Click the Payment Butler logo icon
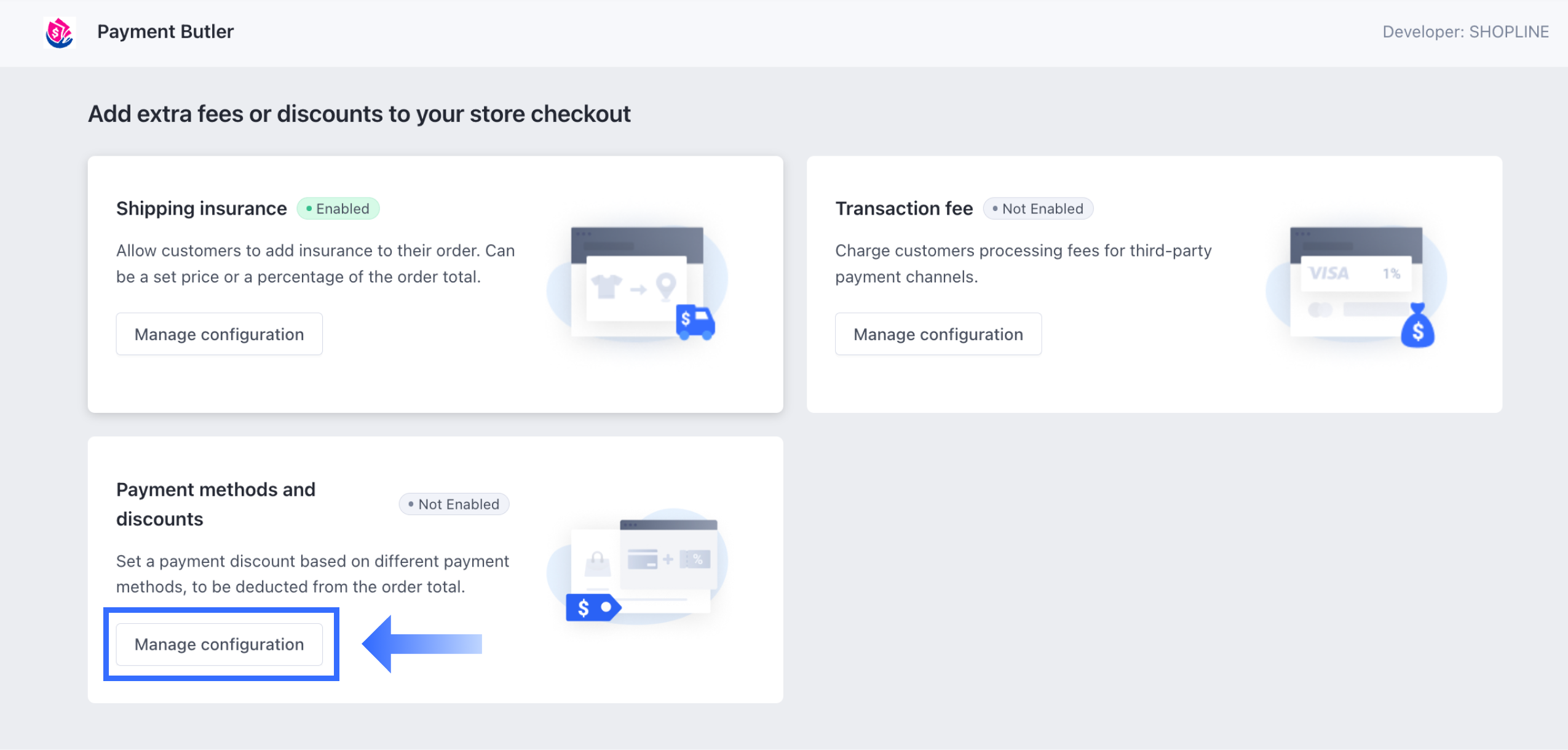The height and width of the screenshot is (750, 1568). coord(59,32)
